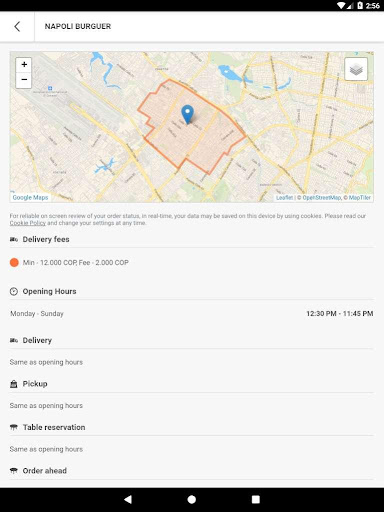The height and width of the screenshot is (512, 384).
Task: Select the Opening Hours heading
Action: tap(49, 291)
